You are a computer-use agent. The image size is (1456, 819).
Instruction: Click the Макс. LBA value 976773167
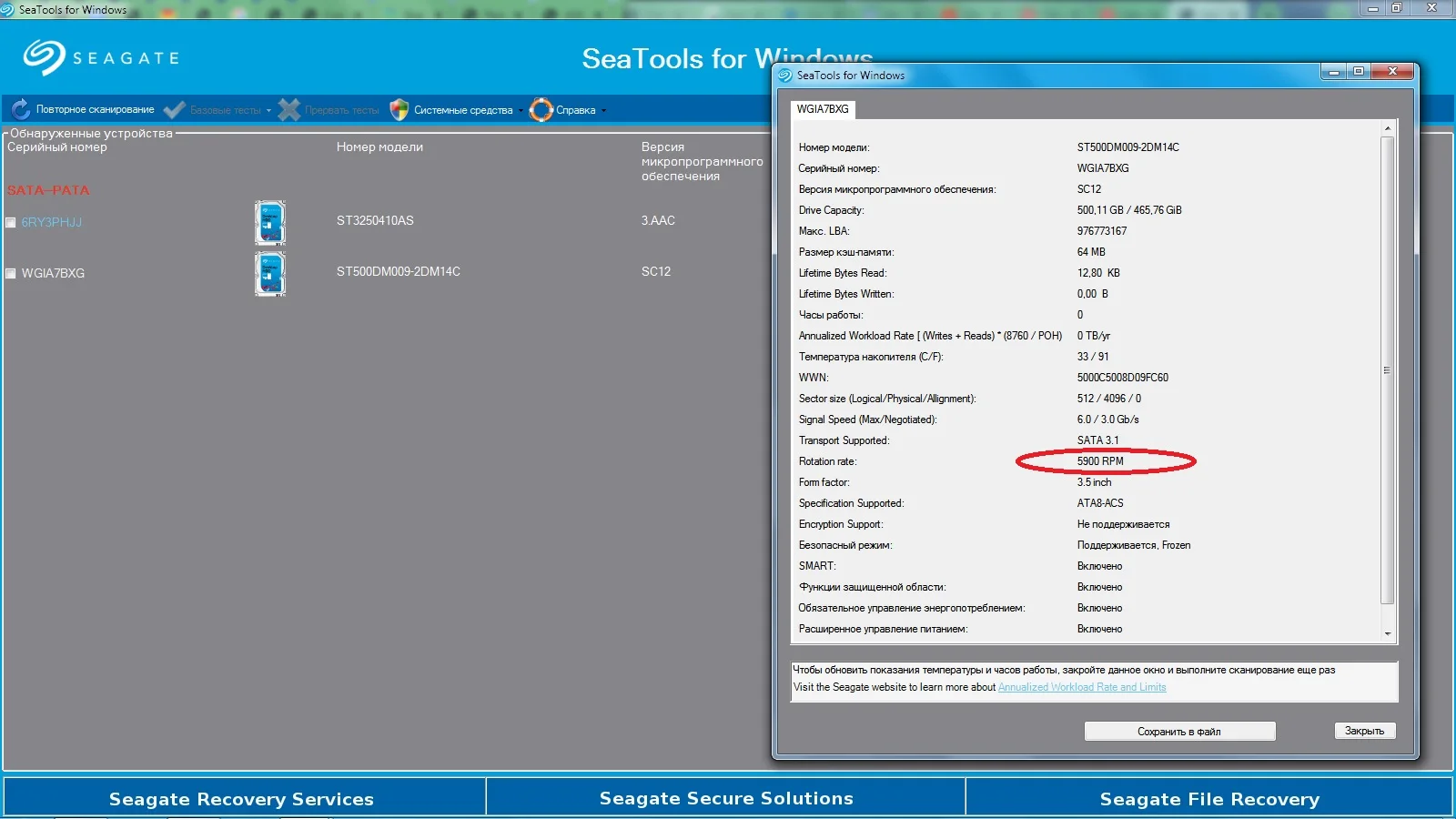[x=1102, y=231]
